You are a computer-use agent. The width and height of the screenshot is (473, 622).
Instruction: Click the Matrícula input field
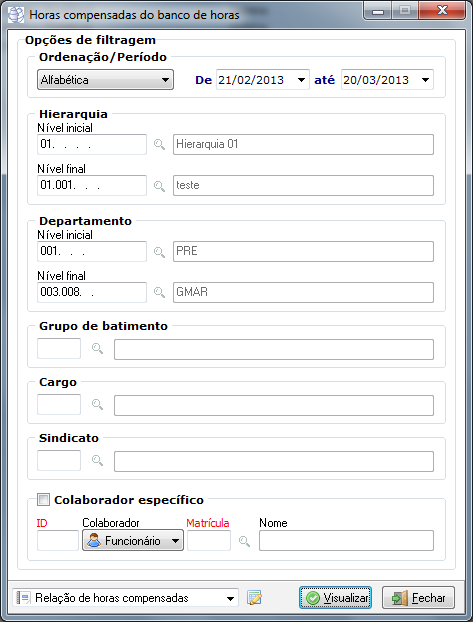pyautogui.click(x=209, y=541)
